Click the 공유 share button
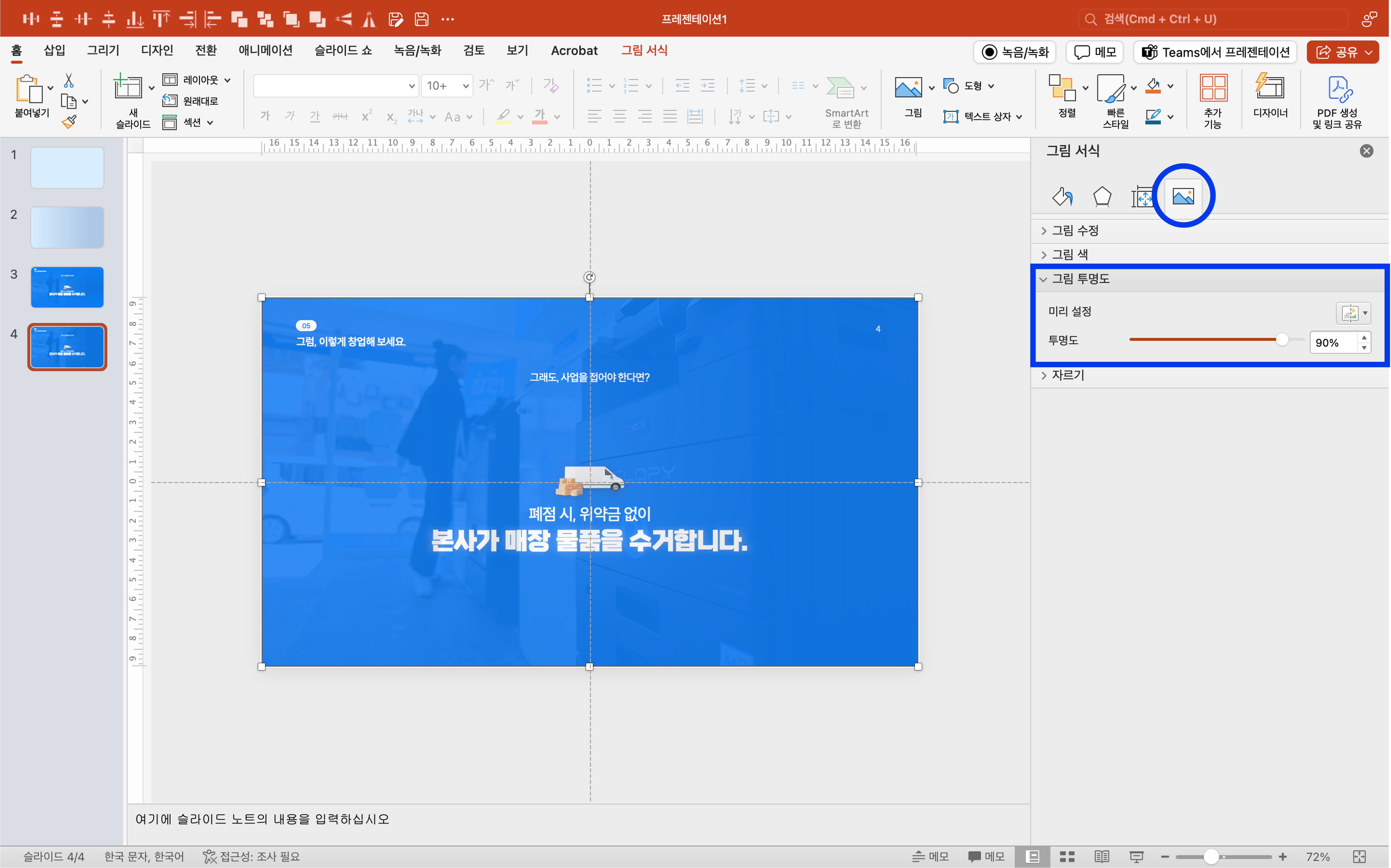 [1343, 52]
